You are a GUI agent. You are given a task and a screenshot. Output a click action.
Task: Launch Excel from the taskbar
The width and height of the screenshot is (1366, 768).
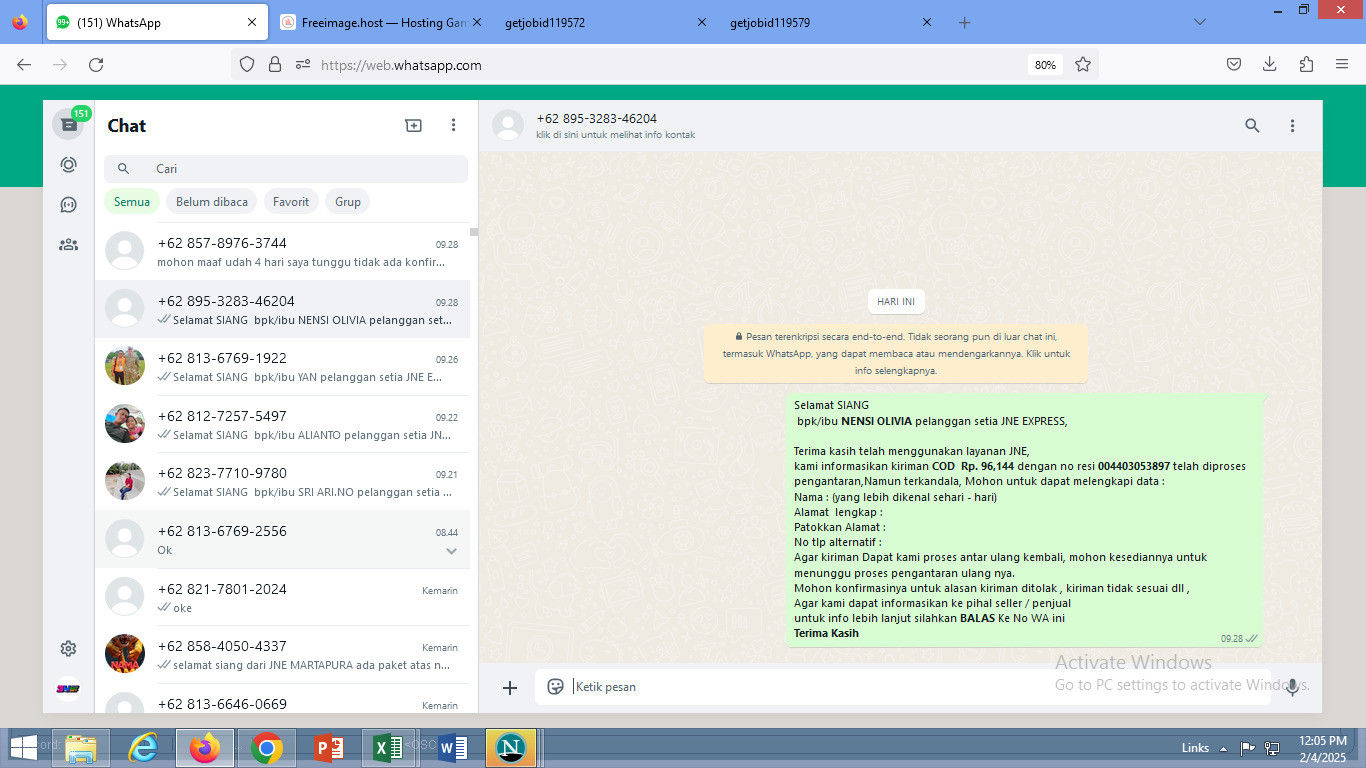point(387,748)
